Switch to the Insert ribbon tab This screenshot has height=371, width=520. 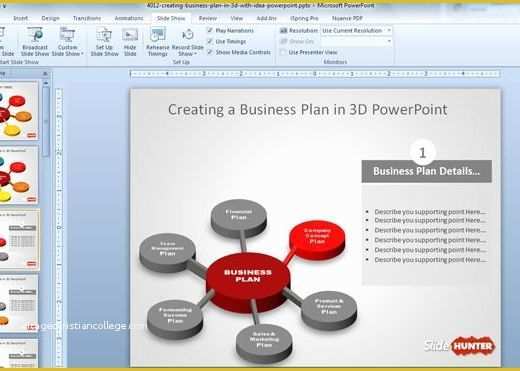point(20,18)
